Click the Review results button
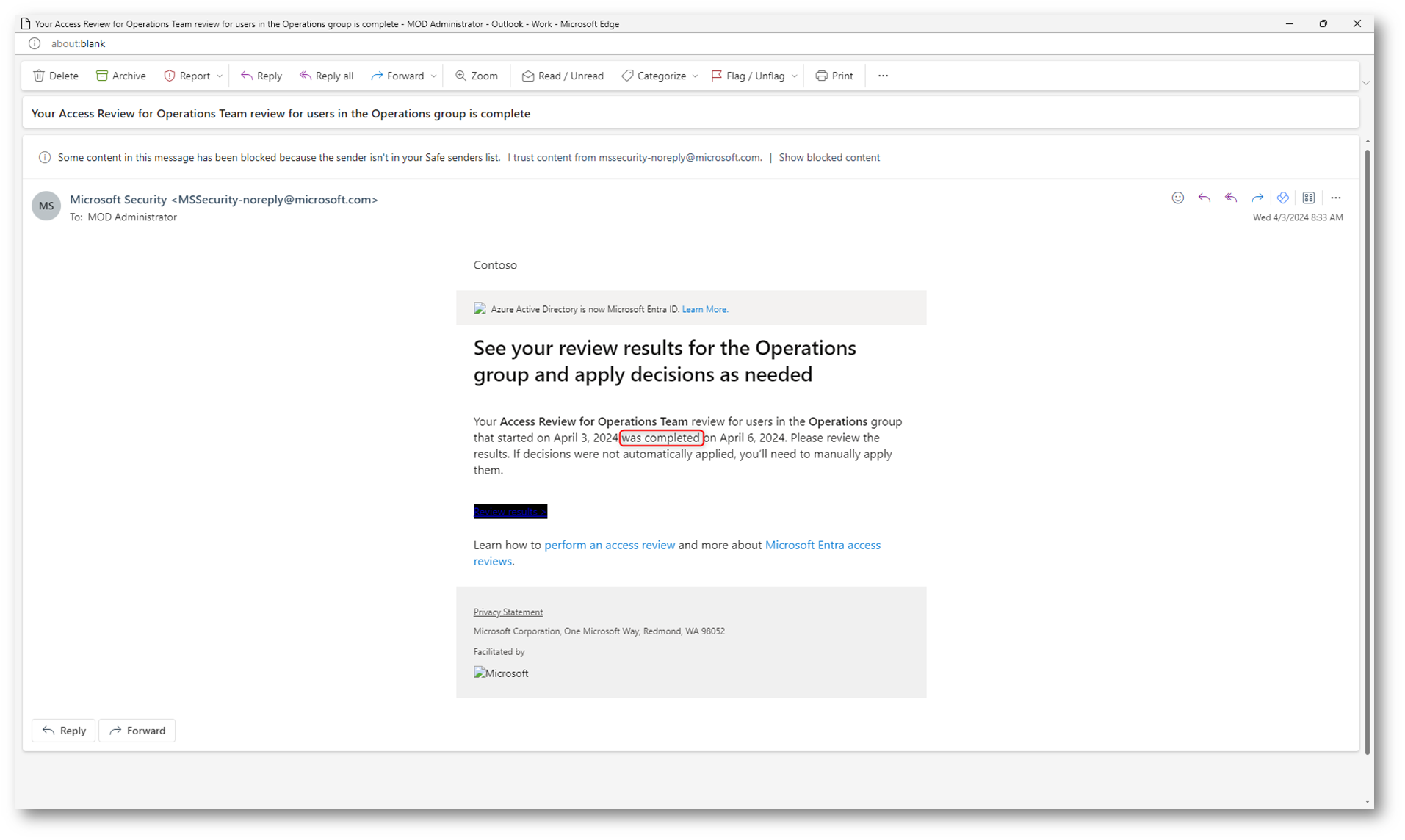The width and height of the screenshot is (1405, 840). [x=510, y=512]
